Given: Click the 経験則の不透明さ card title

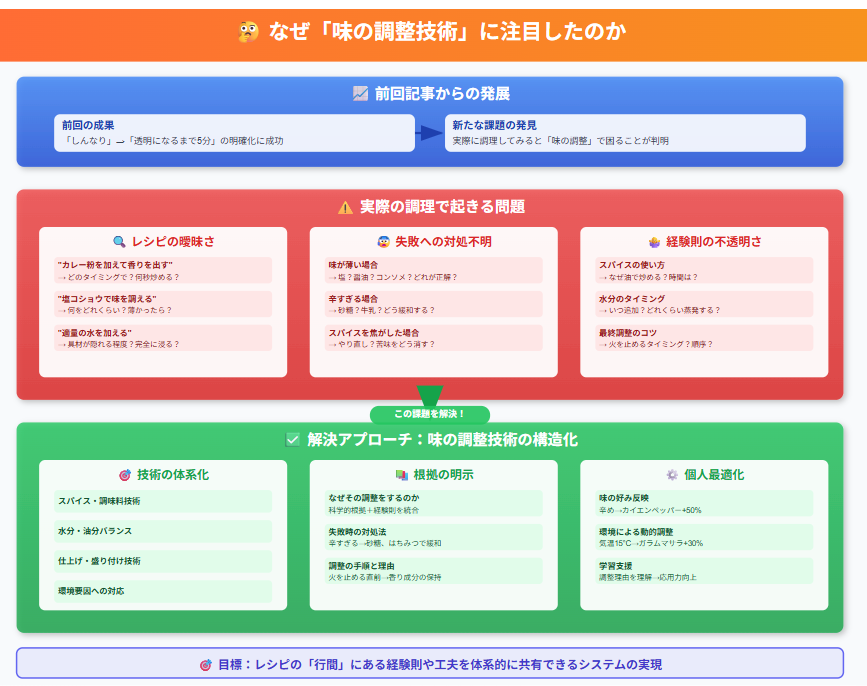Looking at the screenshot, I should pos(714,242).
